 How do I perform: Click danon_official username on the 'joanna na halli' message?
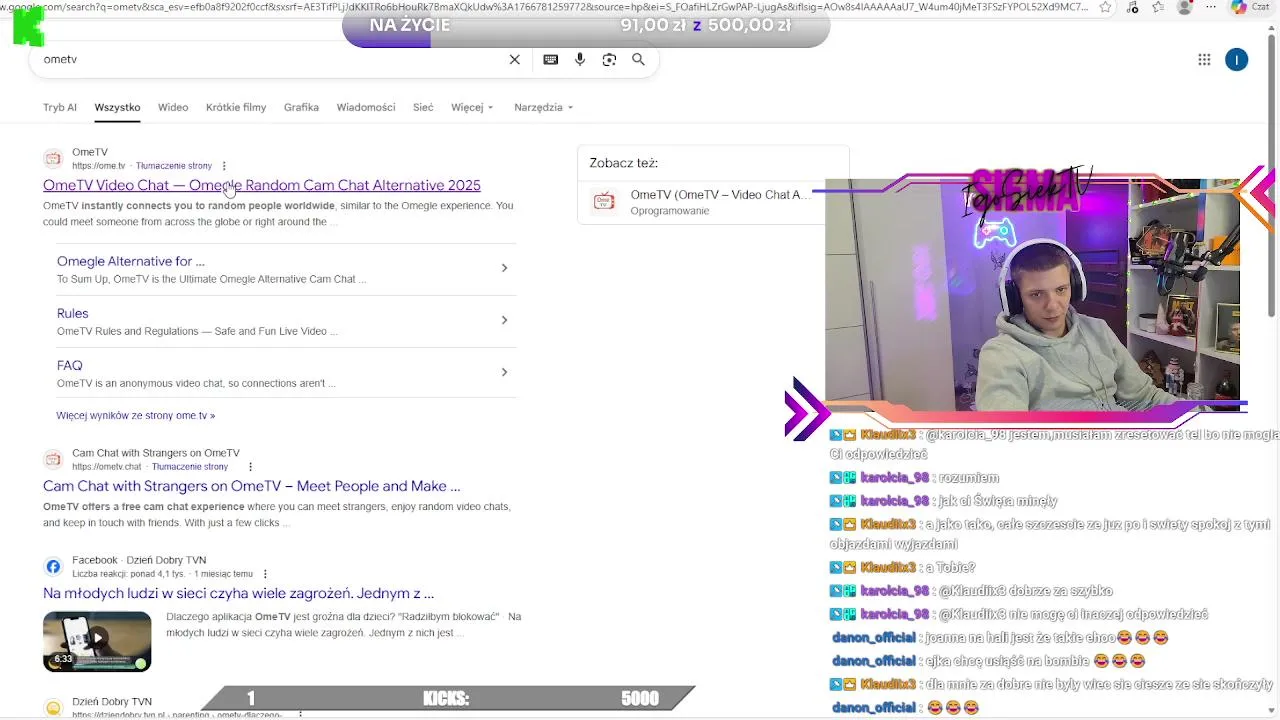874,638
